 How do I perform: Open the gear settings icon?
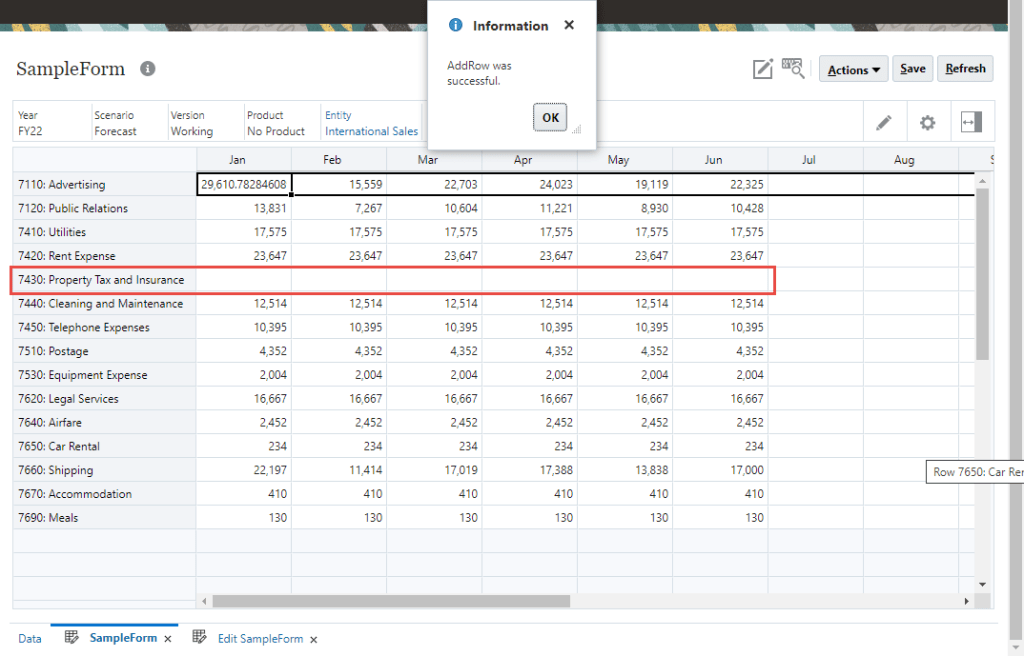click(928, 122)
